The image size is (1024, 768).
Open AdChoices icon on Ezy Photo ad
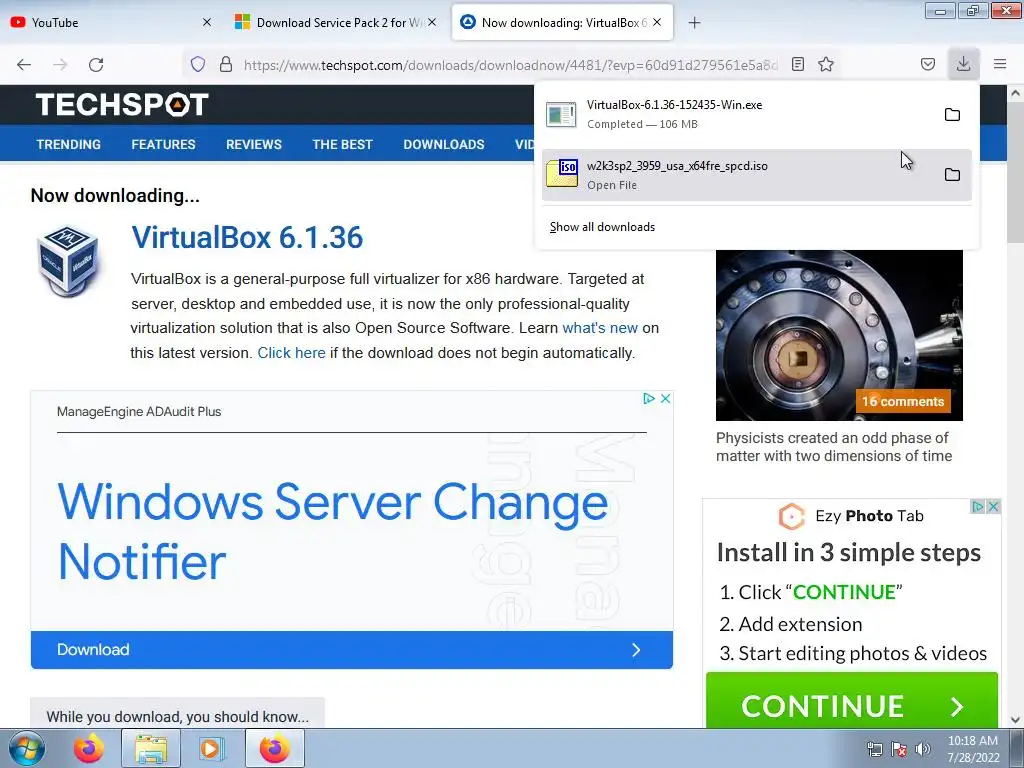tap(978, 506)
